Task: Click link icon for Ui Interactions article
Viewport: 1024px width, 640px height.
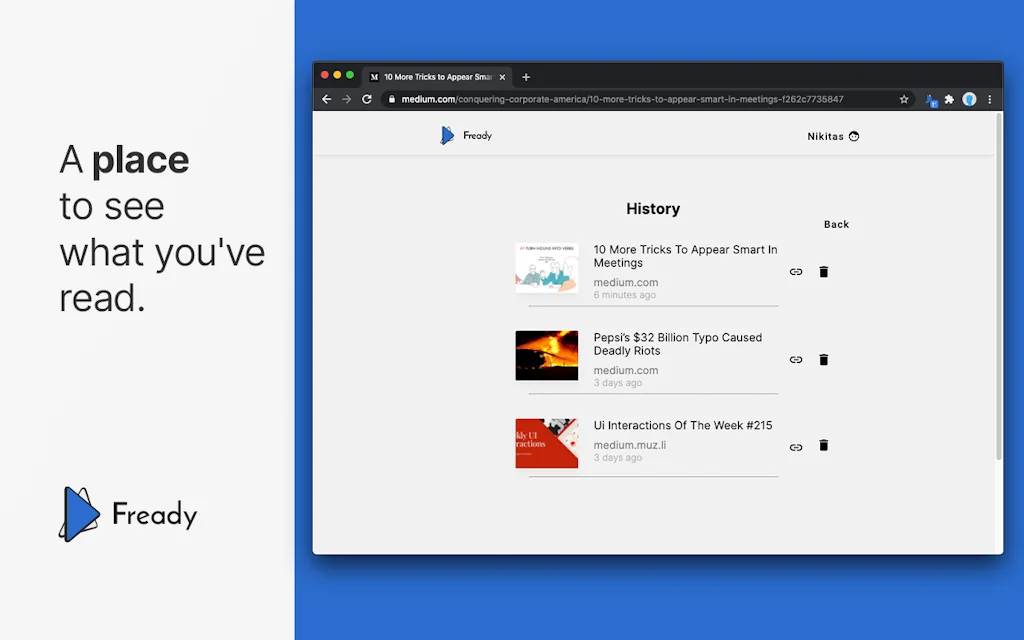Action: tap(796, 447)
